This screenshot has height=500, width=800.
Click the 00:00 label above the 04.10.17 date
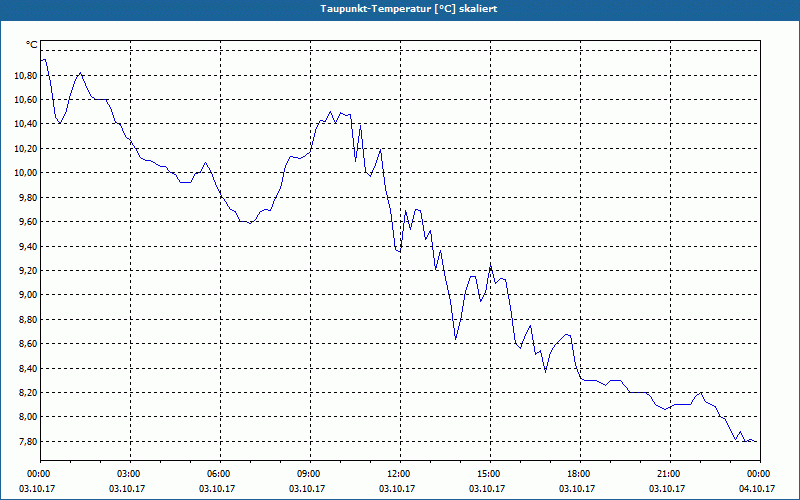coord(760,474)
